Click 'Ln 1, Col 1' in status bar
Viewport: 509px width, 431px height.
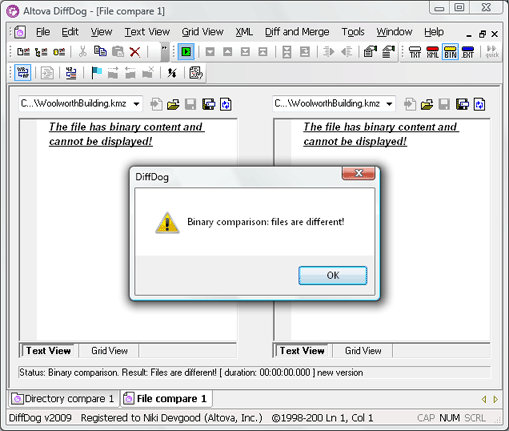tap(349, 418)
